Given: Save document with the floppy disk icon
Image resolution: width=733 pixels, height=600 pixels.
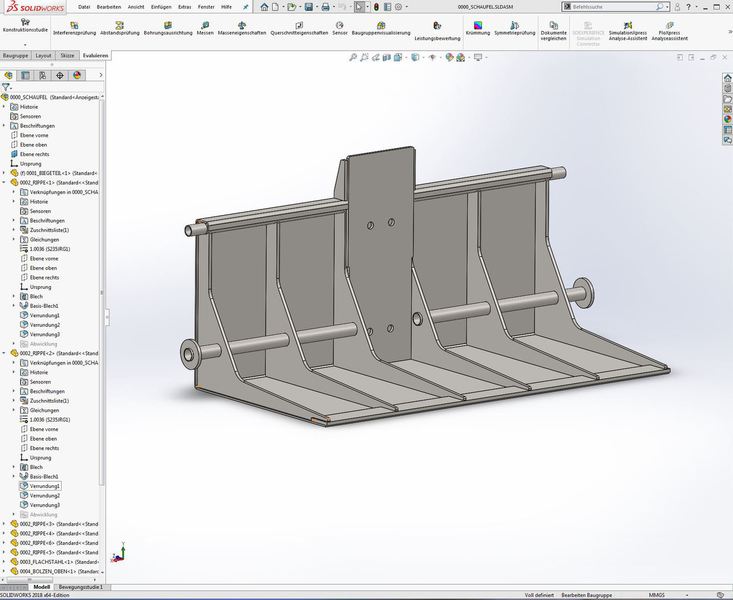Looking at the screenshot, I should pos(309,7).
